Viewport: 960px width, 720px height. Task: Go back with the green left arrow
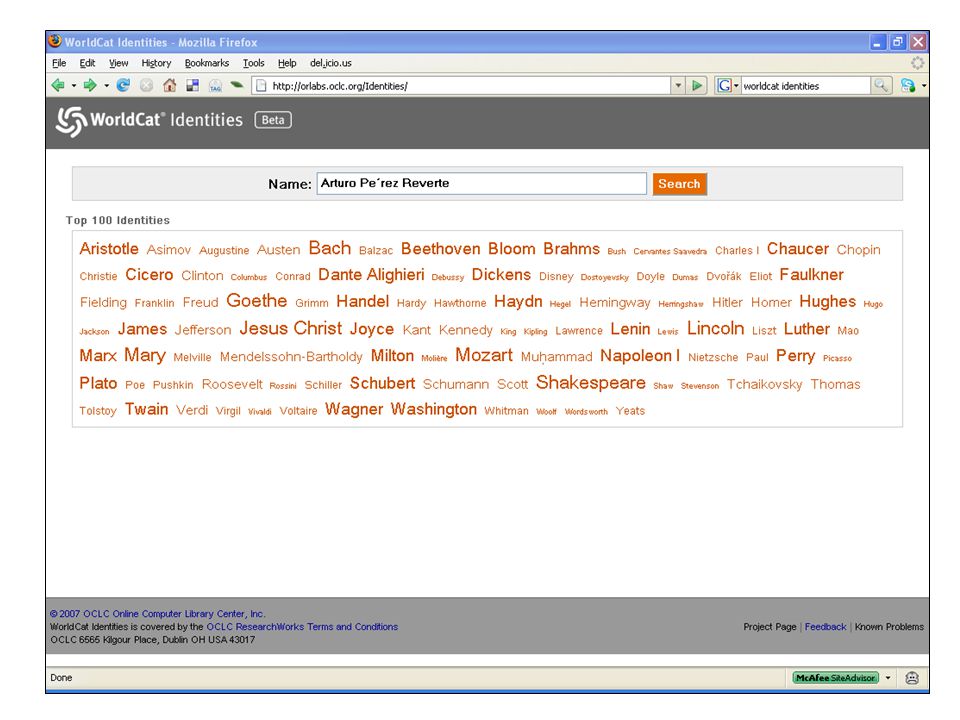point(58,86)
